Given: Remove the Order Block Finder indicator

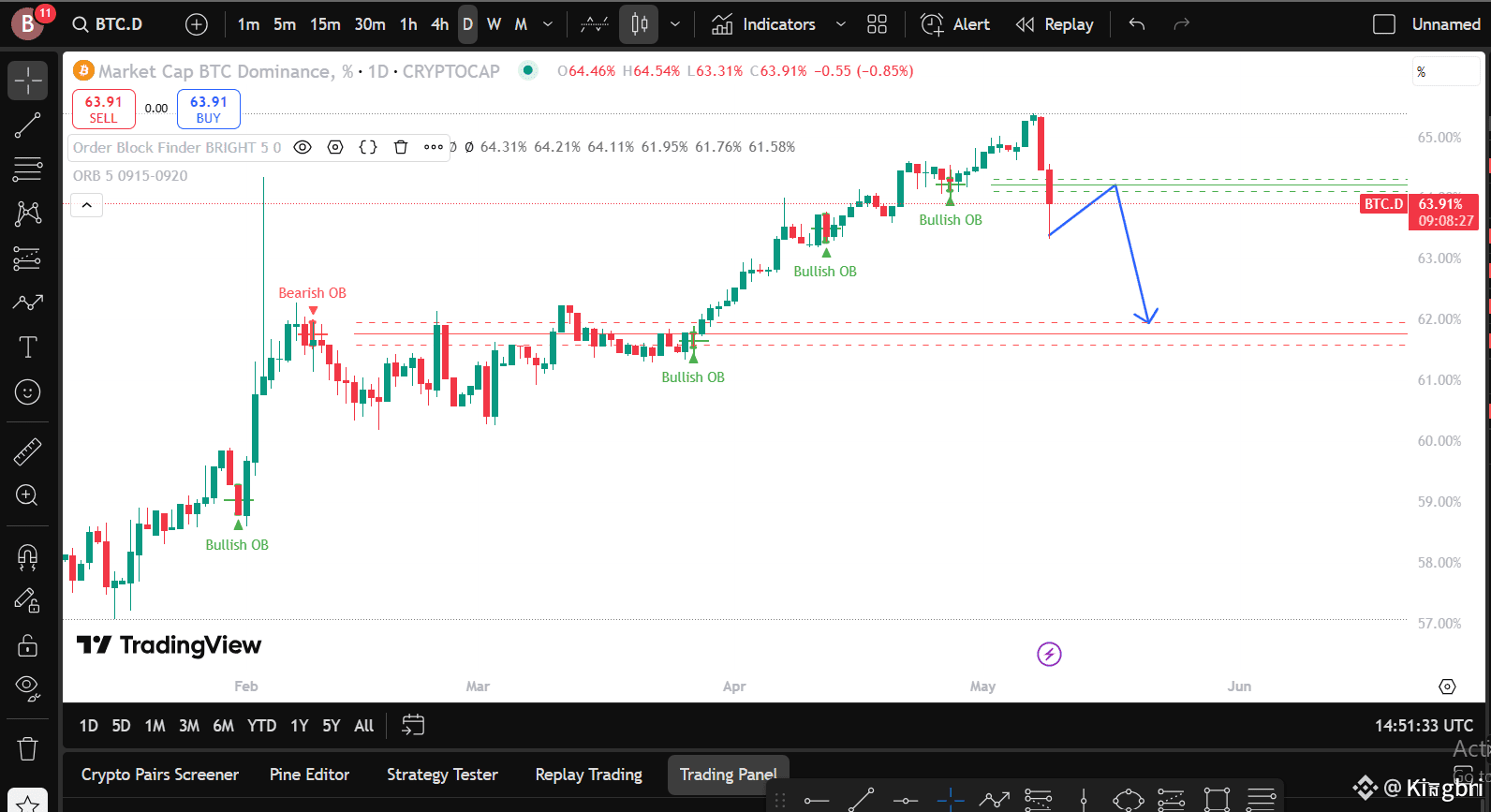Looking at the screenshot, I should [401, 147].
